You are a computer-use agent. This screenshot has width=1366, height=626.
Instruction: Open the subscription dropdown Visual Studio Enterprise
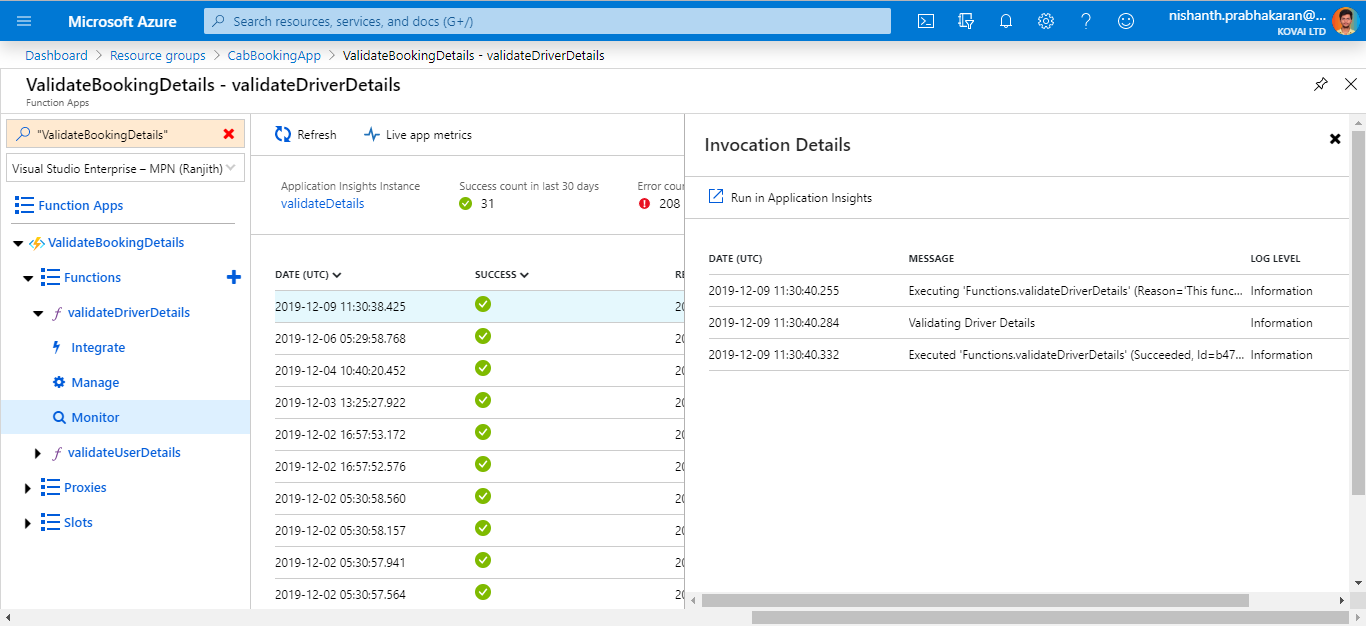point(125,169)
